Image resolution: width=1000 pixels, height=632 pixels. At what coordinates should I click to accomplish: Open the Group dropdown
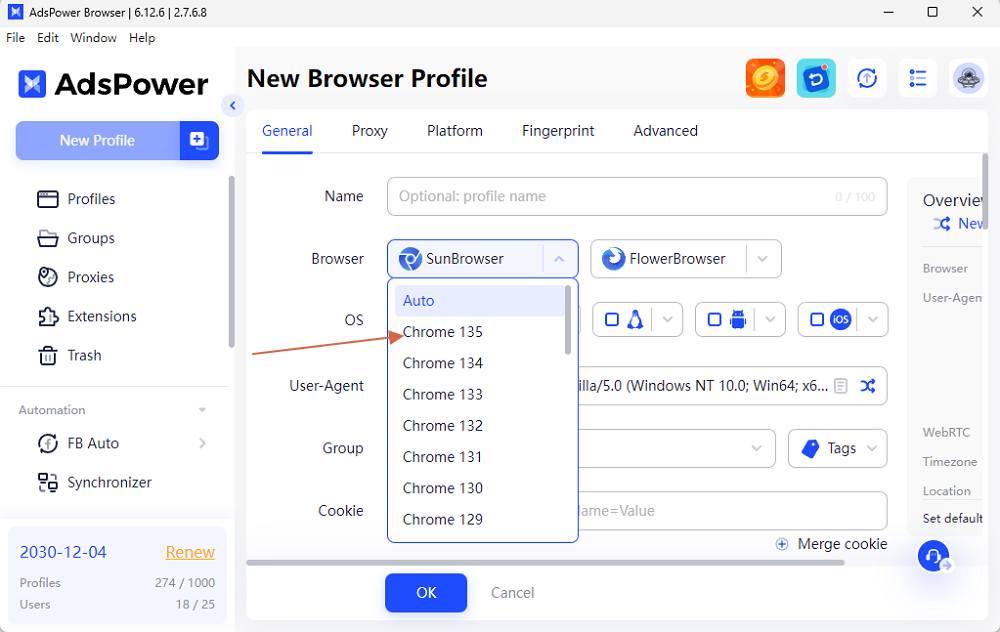coord(676,448)
